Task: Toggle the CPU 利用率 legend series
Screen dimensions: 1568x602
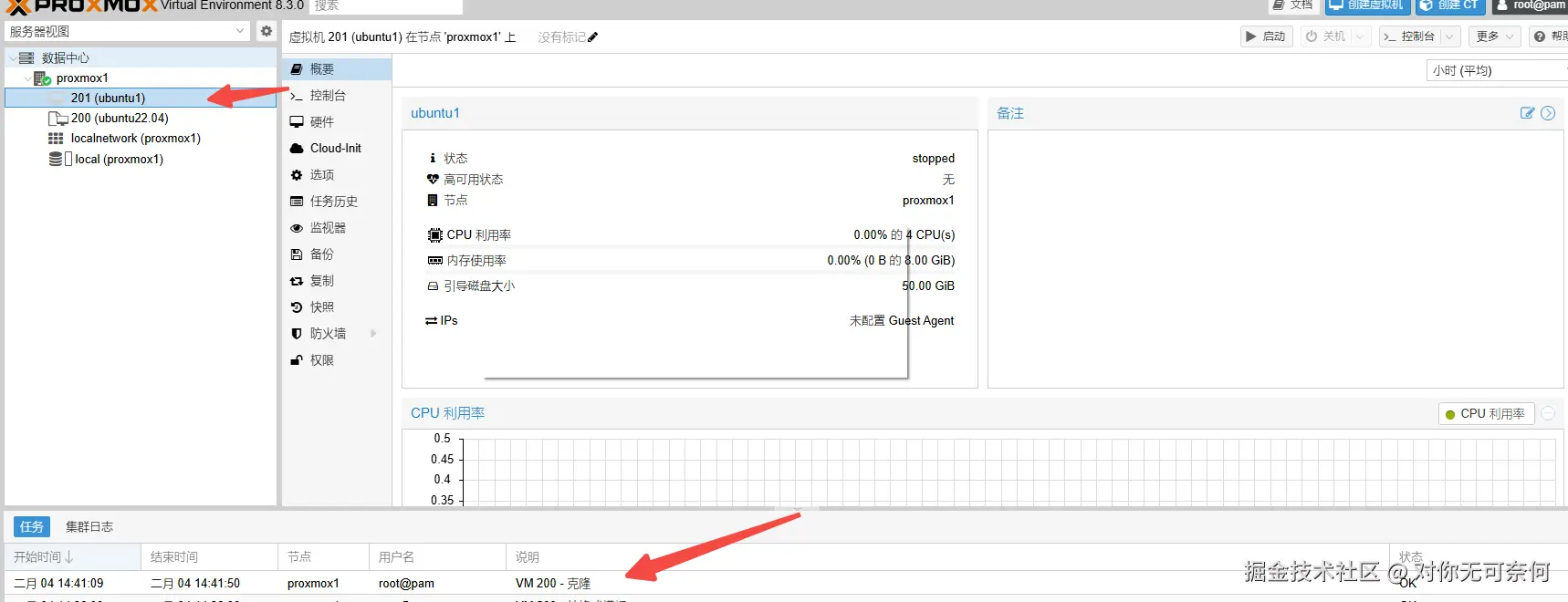Action: 1486,414
